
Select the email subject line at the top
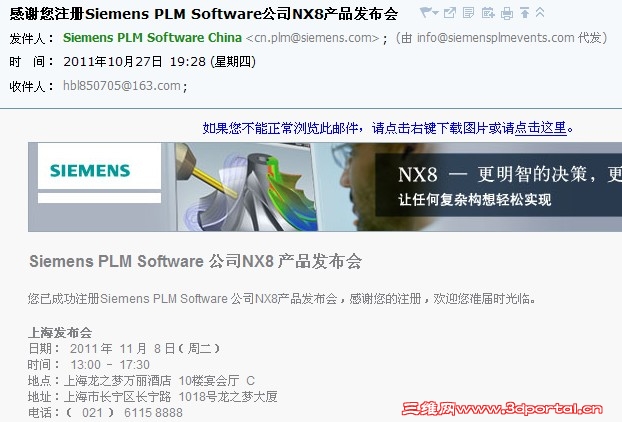pos(203,14)
